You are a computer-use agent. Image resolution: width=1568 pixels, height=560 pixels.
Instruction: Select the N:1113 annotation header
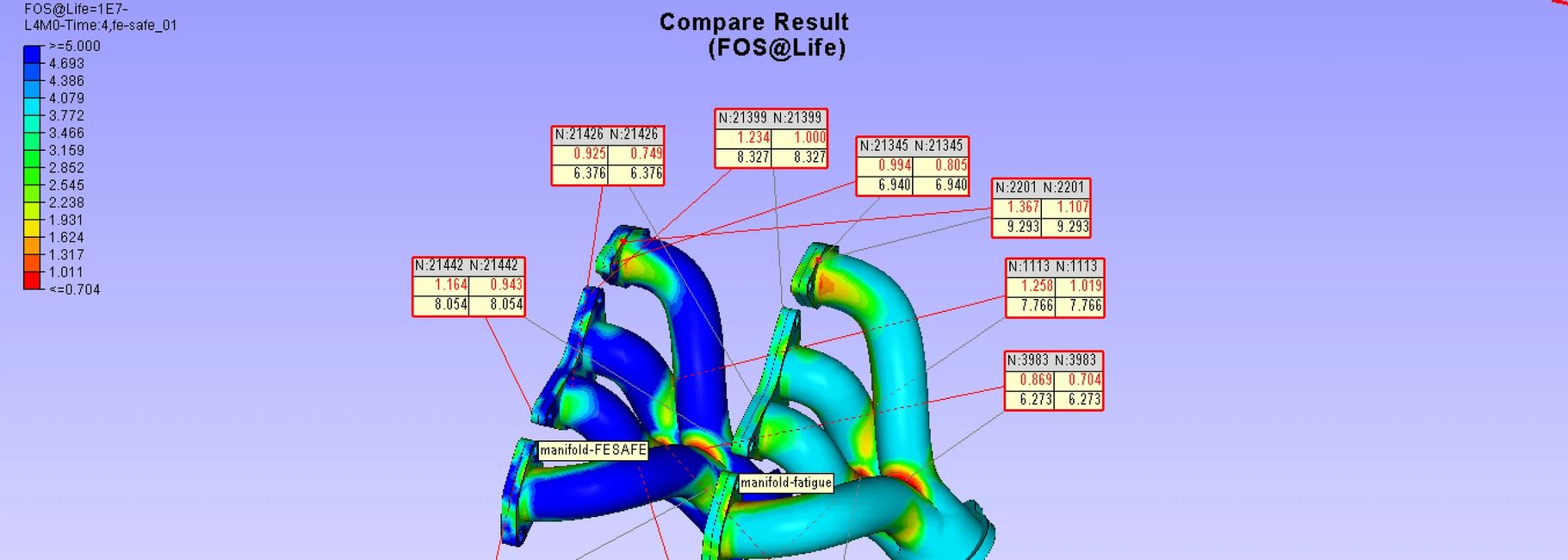[x=1054, y=266]
